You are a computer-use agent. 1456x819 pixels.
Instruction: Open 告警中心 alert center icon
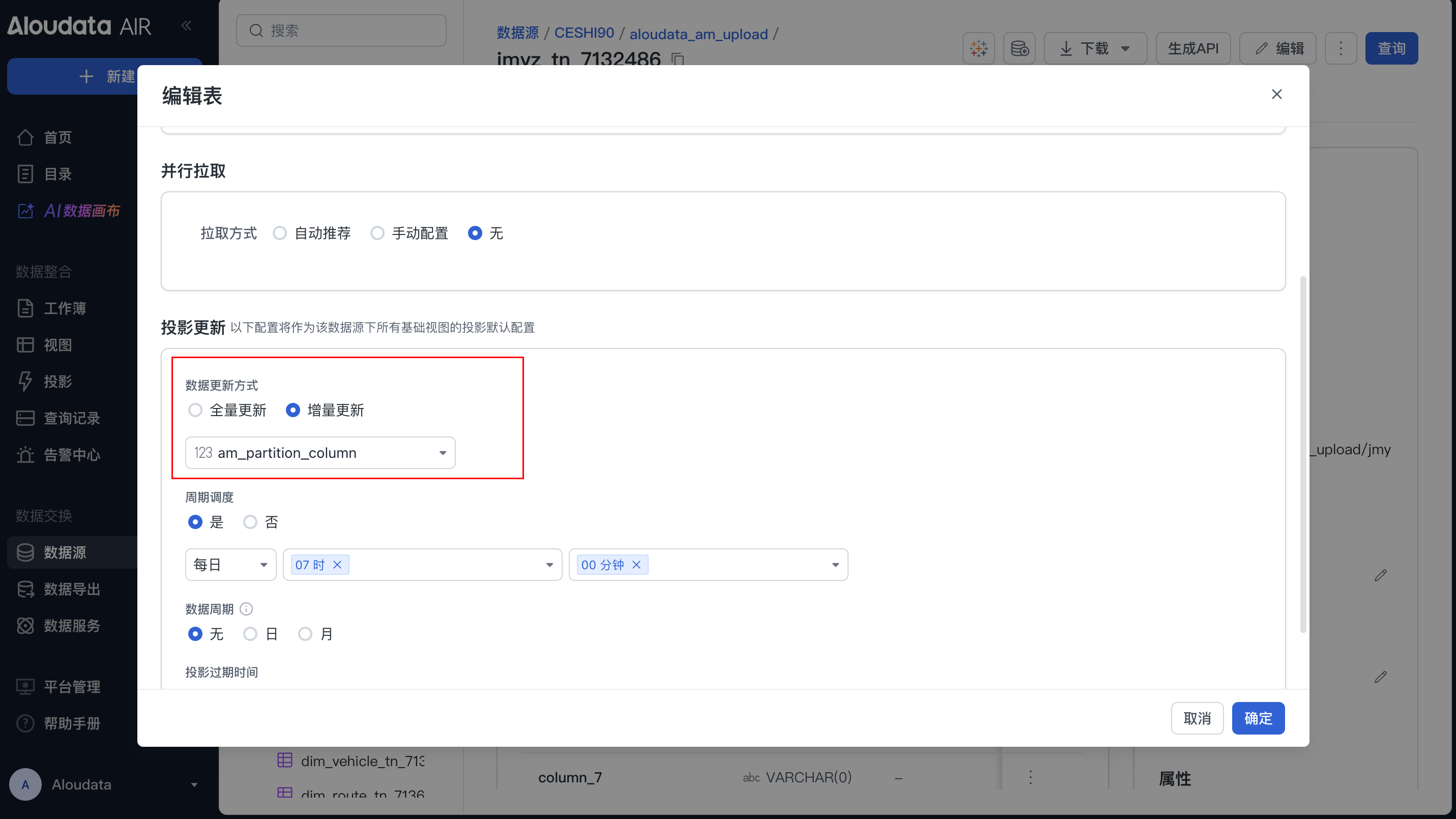25,455
